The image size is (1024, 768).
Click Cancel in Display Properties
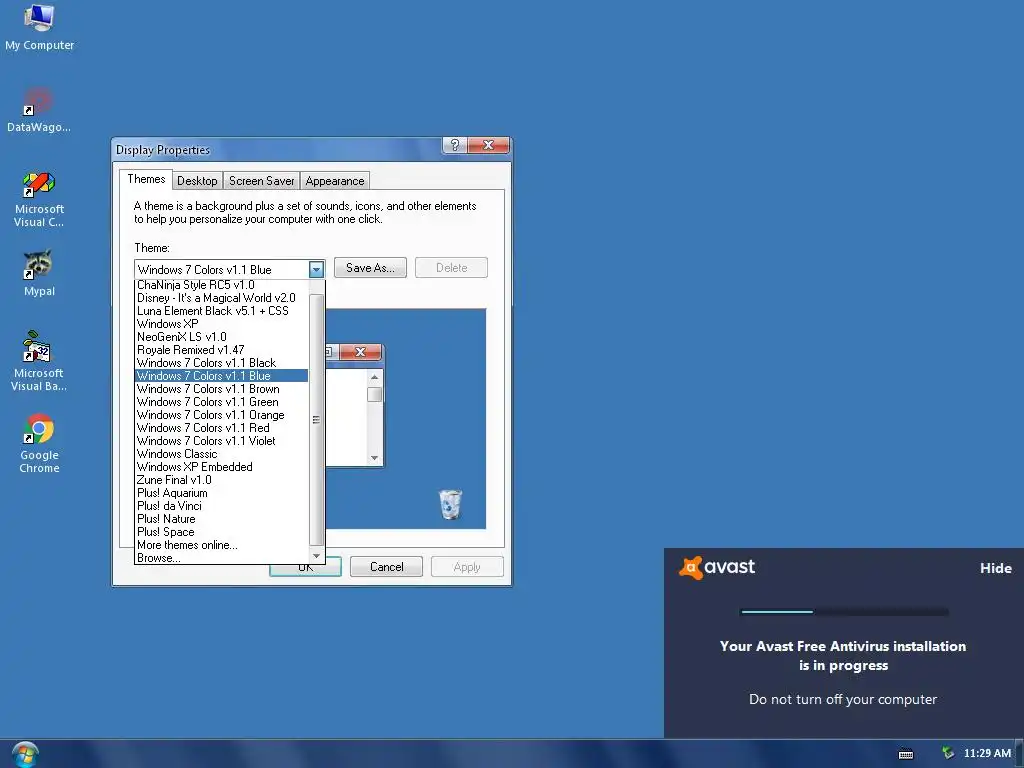(x=387, y=567)
